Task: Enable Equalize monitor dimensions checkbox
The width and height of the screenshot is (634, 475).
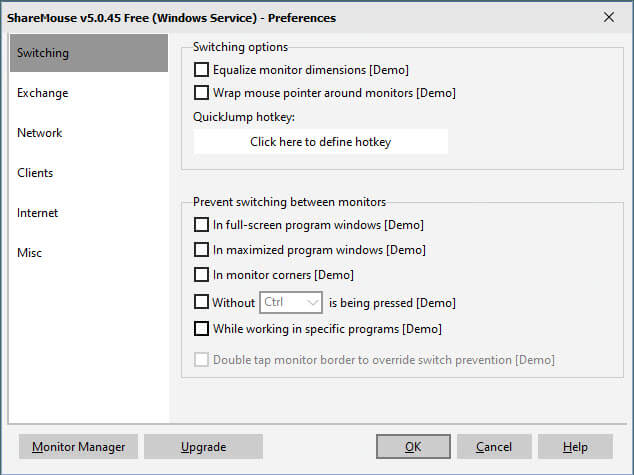Action: pyautogui.click(x=201, y=70)
